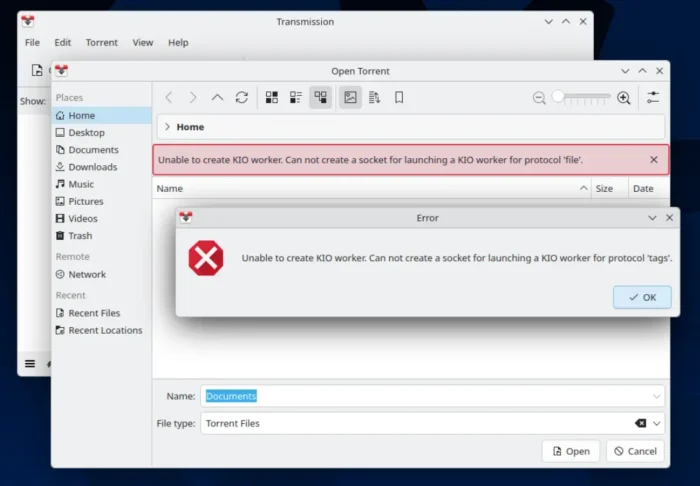Navigate to parent folder arrow
The width and height of the screenshot is (700, 486).
coord(217,97)
